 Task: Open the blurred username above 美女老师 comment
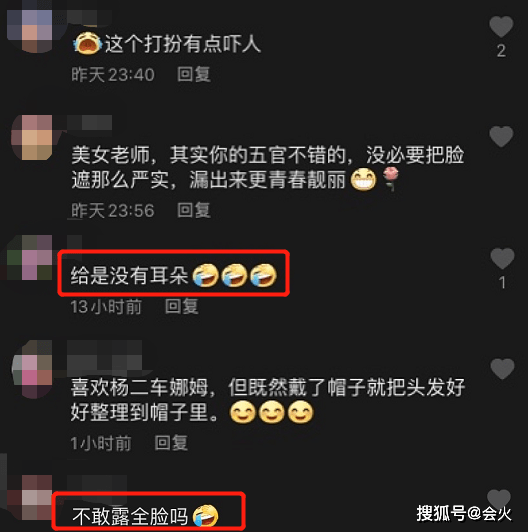pyautogui.click(x=90, y=123)
